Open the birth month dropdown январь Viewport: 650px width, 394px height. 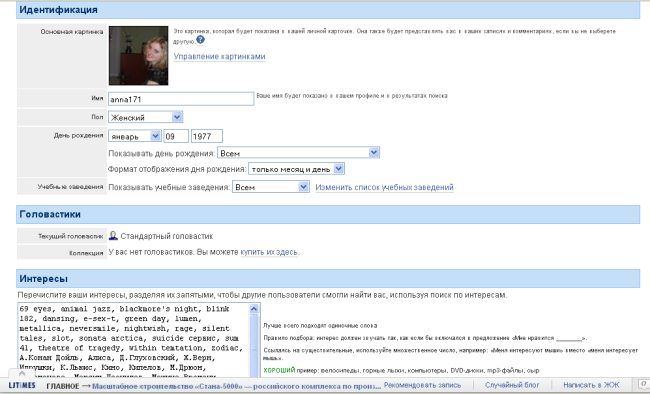coord(135,136)
